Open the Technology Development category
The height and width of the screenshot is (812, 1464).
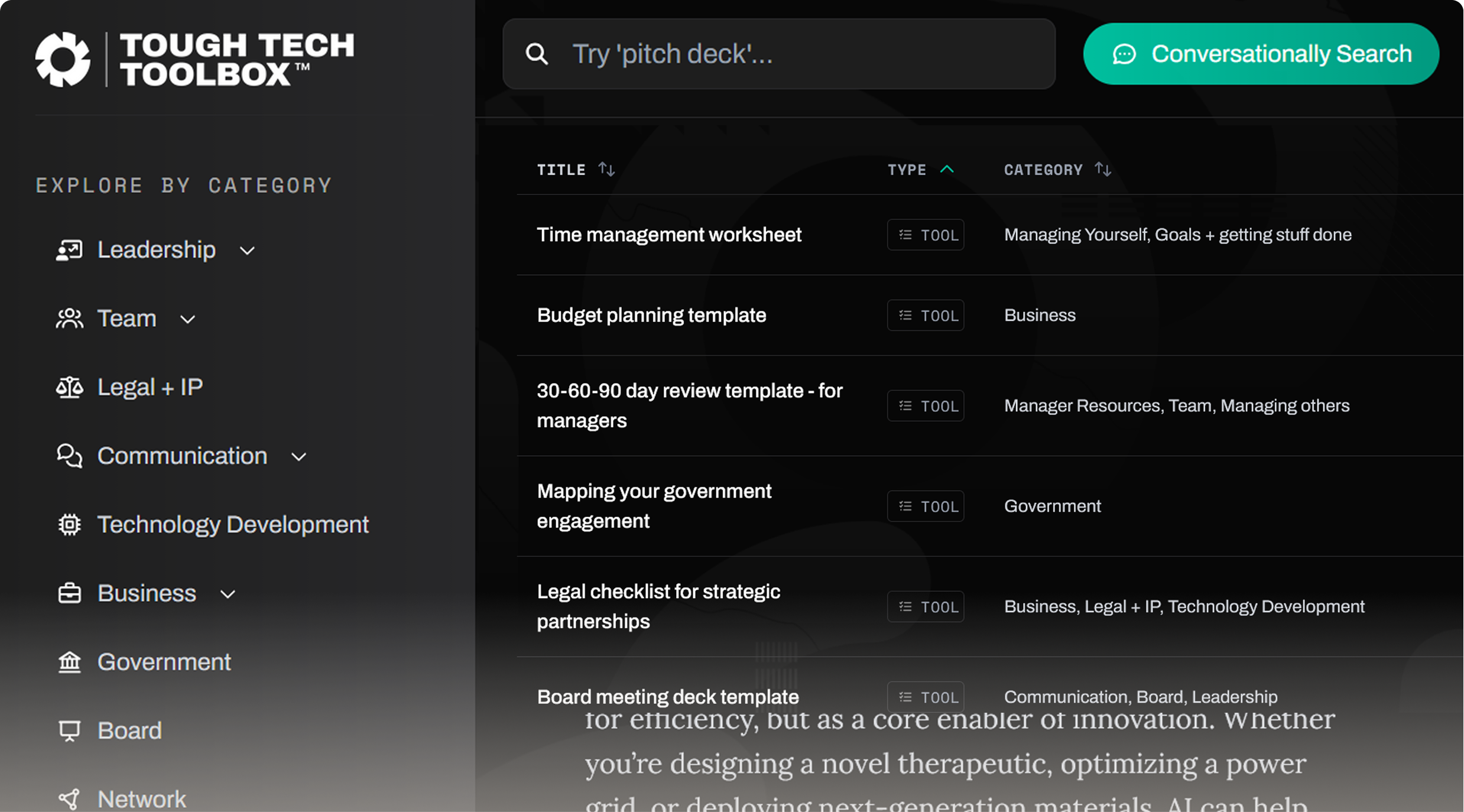233,525
